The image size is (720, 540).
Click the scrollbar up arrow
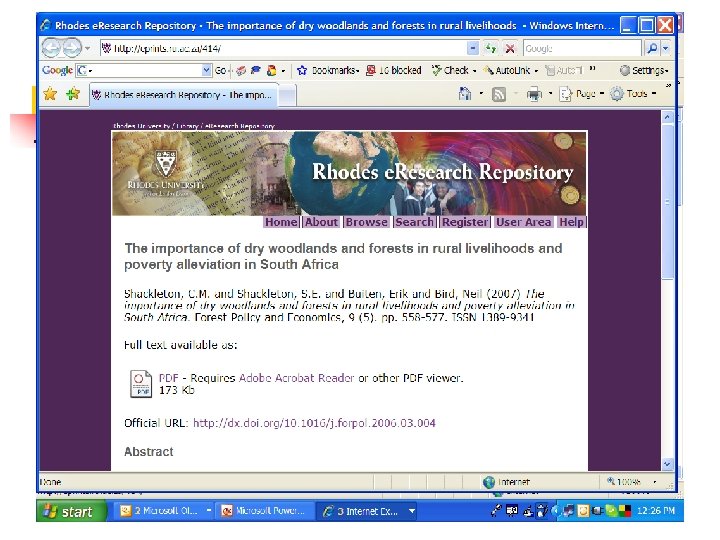(667, 117)
